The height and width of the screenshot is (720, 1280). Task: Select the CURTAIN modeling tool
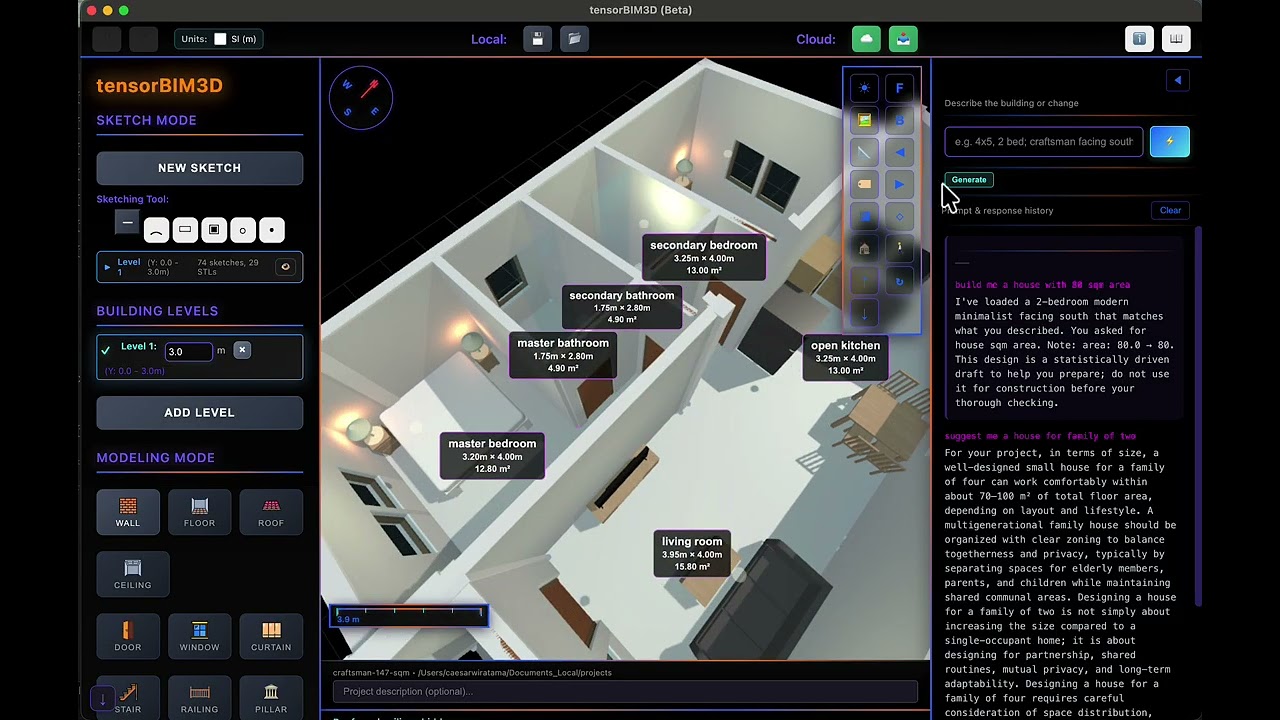271,636
